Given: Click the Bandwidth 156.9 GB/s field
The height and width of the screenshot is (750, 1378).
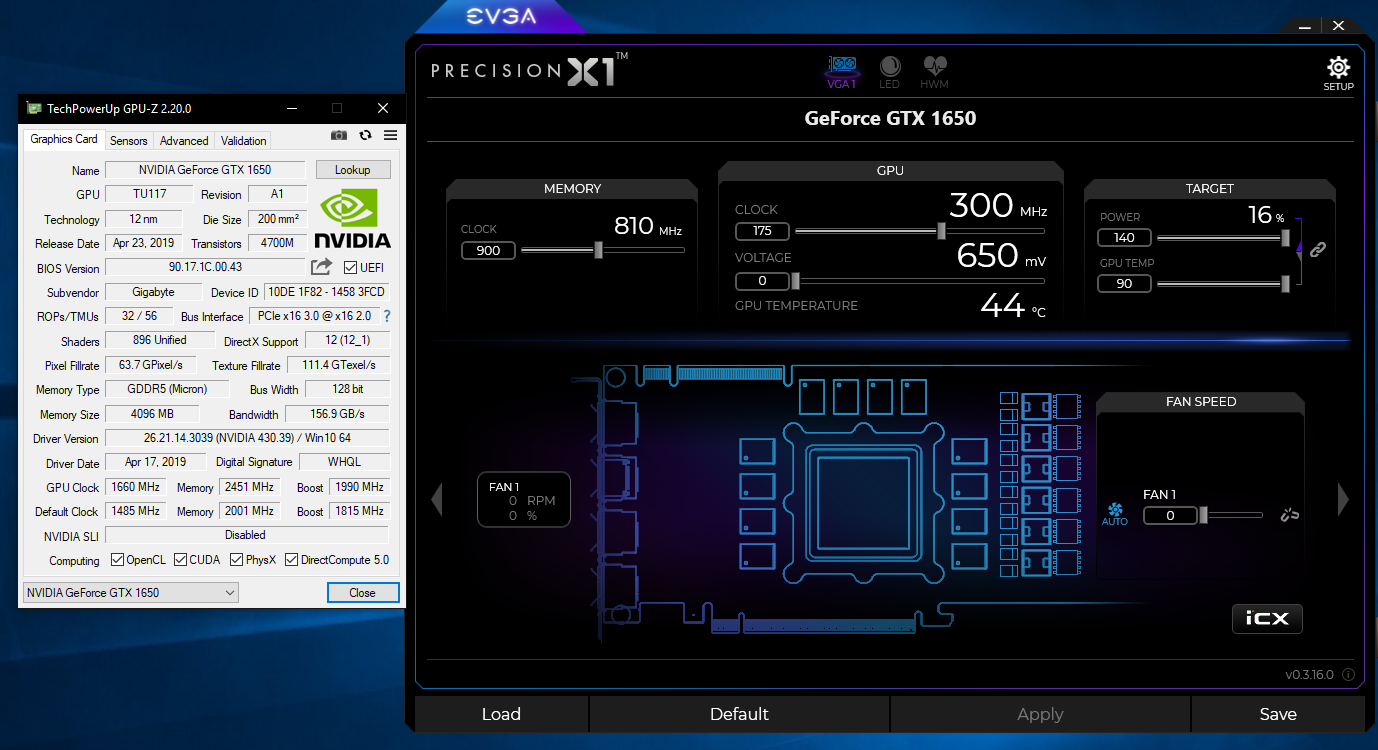Looking at the screenshot, I should pos(337,413).
